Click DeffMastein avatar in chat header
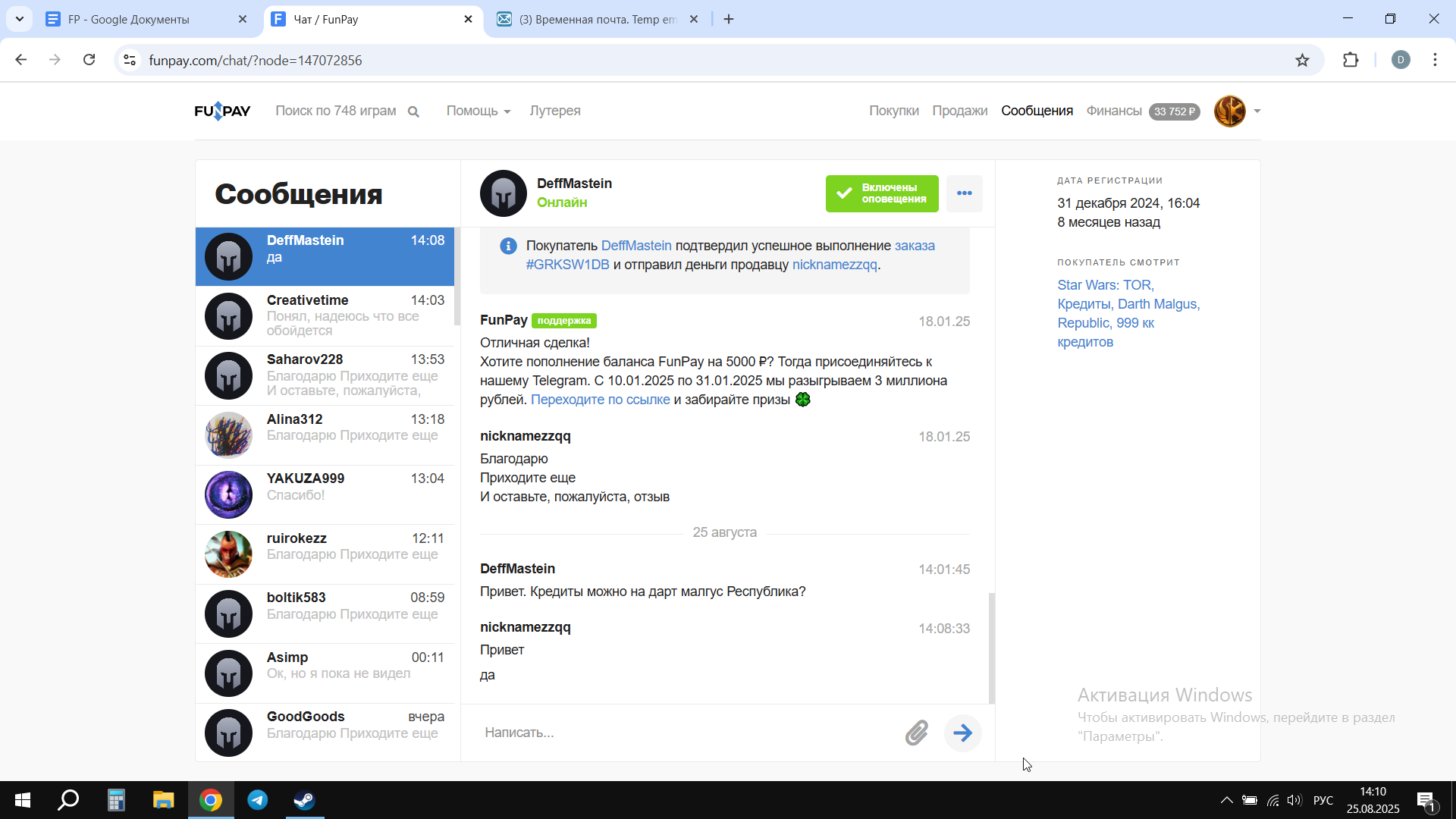 point(504,193)
